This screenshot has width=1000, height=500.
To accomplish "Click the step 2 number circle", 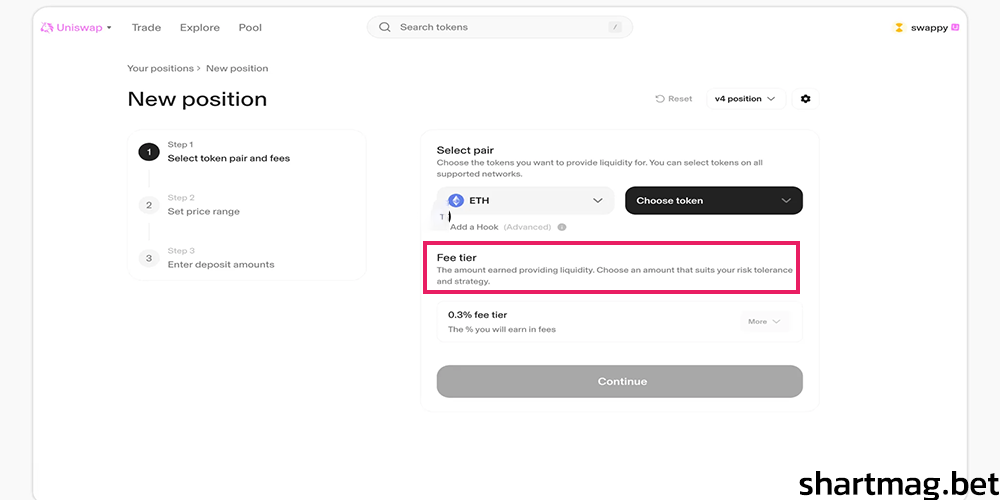I will (149, 205).
